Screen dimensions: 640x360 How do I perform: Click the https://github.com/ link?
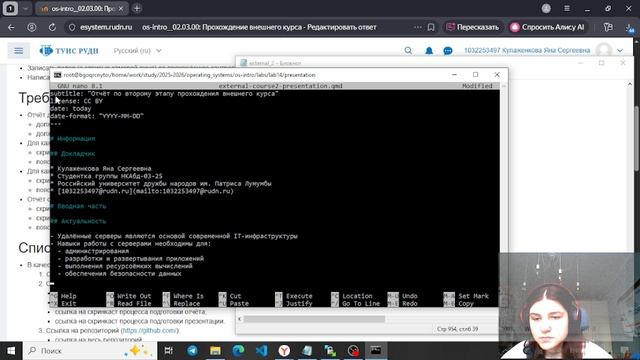pyautogui.click(x=149, y=330)
